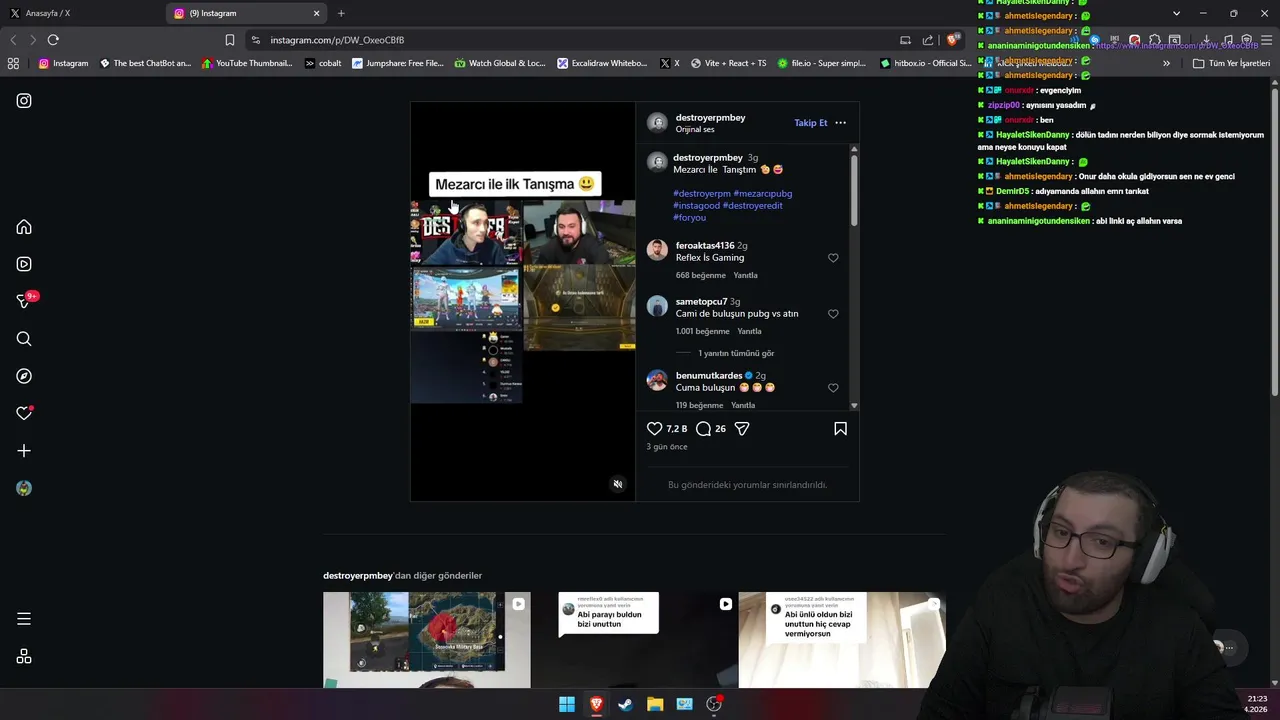Click the 'Mezarcı ile ilk Tanışma' video

coord(523,301)
